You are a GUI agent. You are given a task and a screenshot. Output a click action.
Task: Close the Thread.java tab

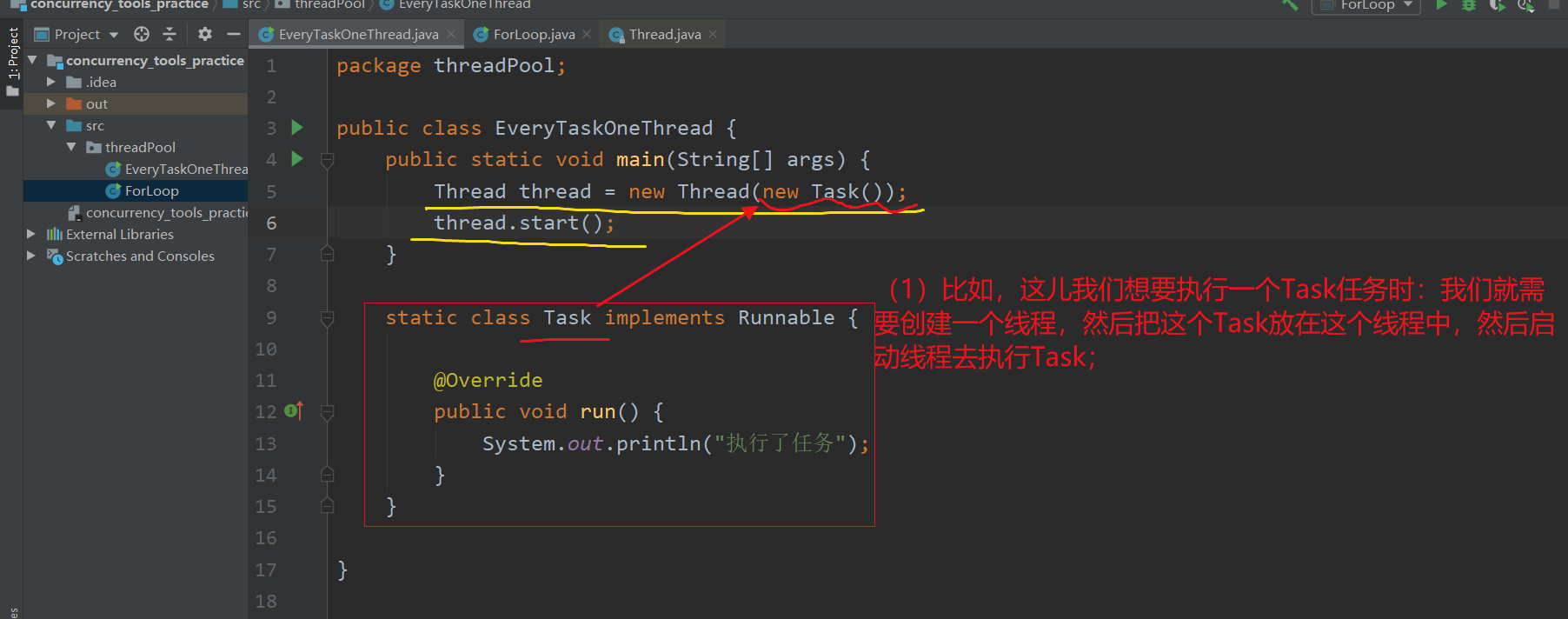(x=713, y=34)
